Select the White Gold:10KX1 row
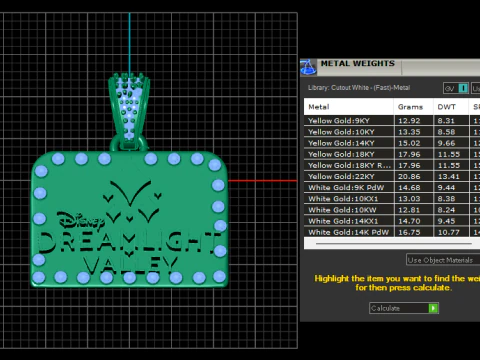 392,199
